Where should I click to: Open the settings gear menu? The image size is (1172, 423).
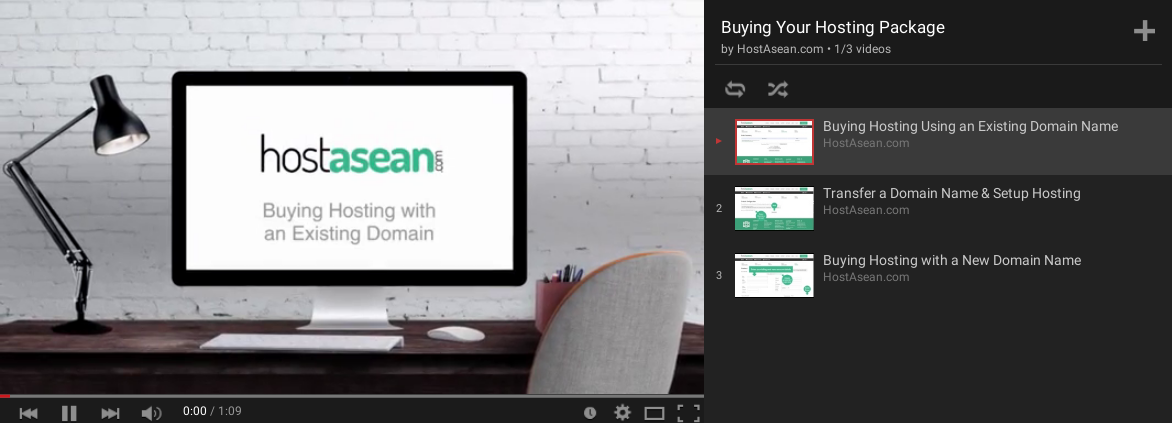click(622, 413)
